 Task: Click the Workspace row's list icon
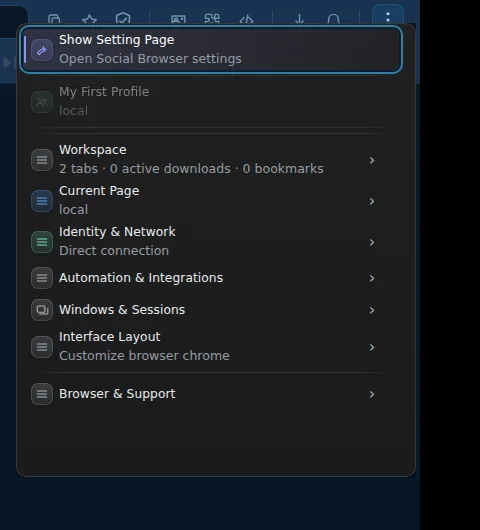point(42,160)
